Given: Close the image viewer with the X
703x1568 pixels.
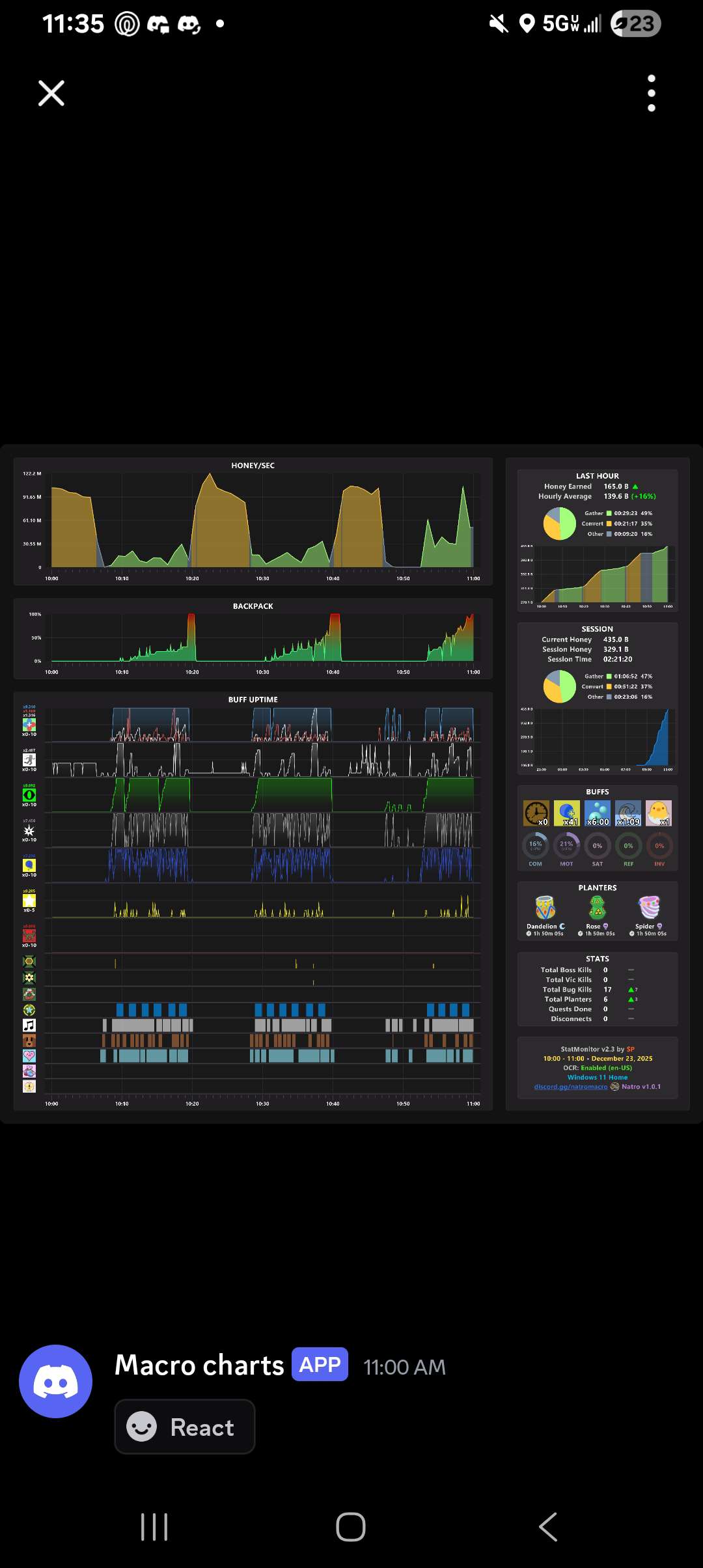Looking at the screenshot, I should [x=51, y=93].
